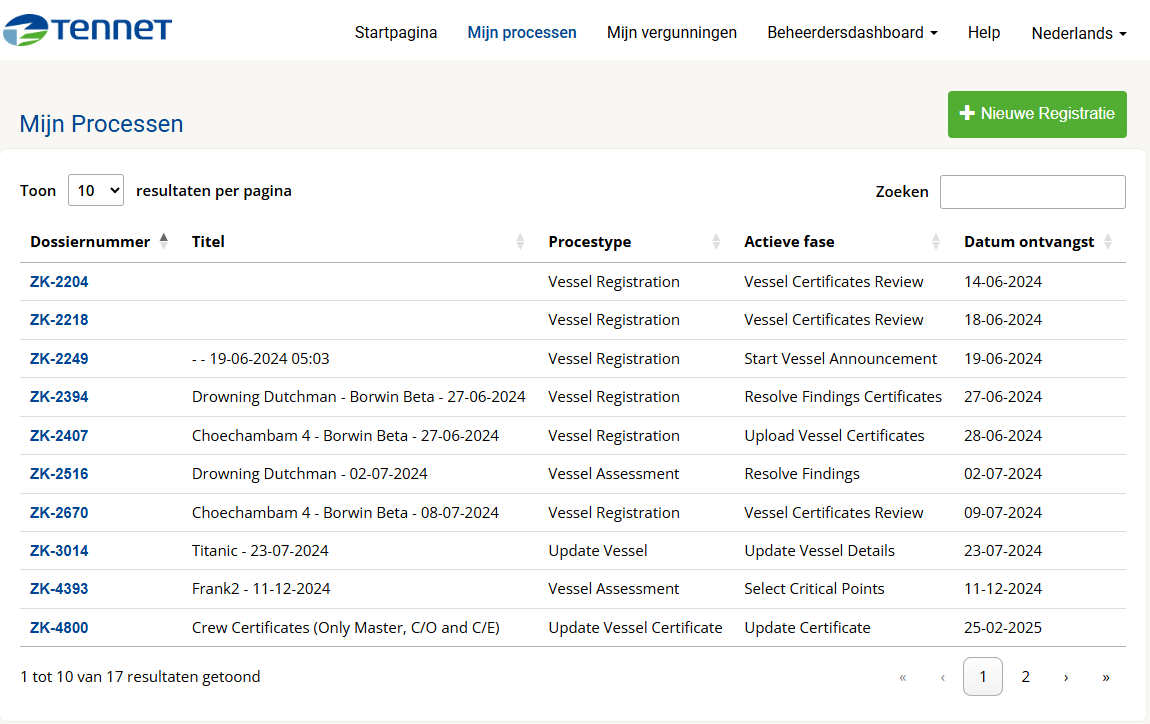Expand Beheerdersdashboard menu
The width and height of the screenshot is (1150, 724).
coord(852,33)
